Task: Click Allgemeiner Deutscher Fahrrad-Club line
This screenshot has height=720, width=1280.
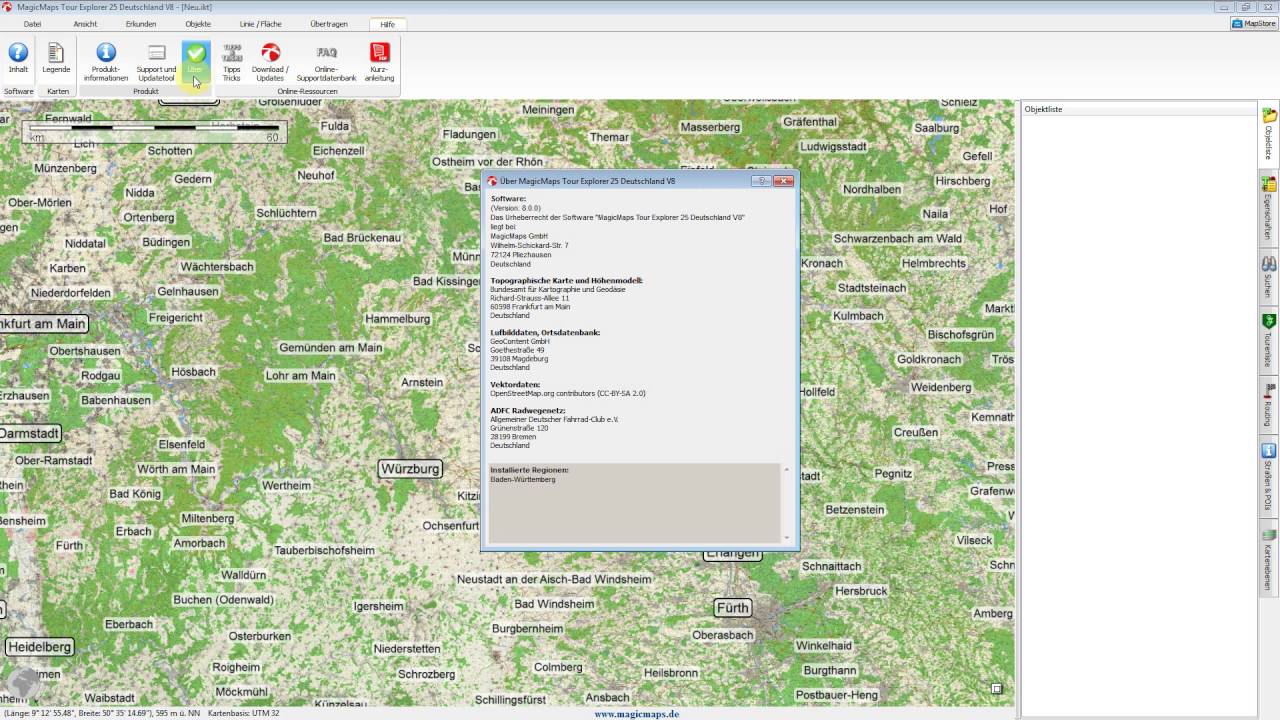Action: click(554, 419)
